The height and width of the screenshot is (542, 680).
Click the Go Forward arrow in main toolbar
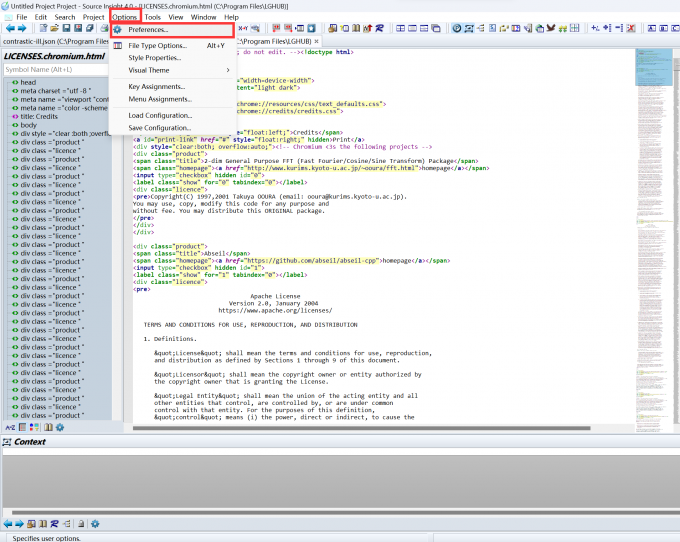(22, 29)
